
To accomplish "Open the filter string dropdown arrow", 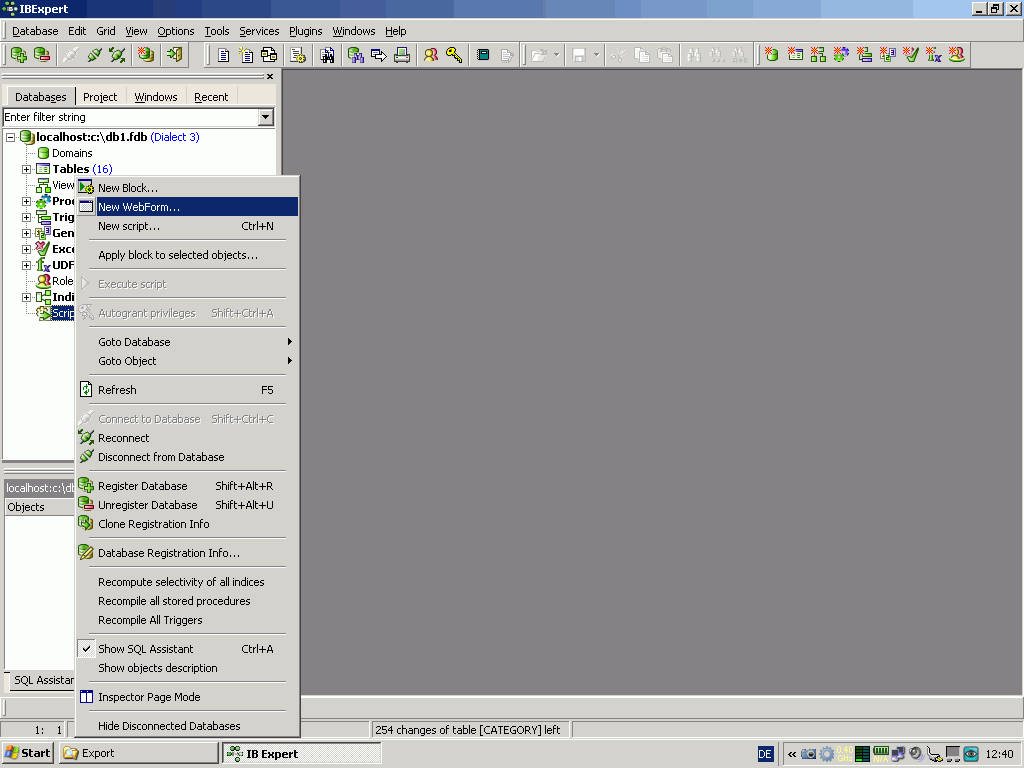I will (265, 118).
